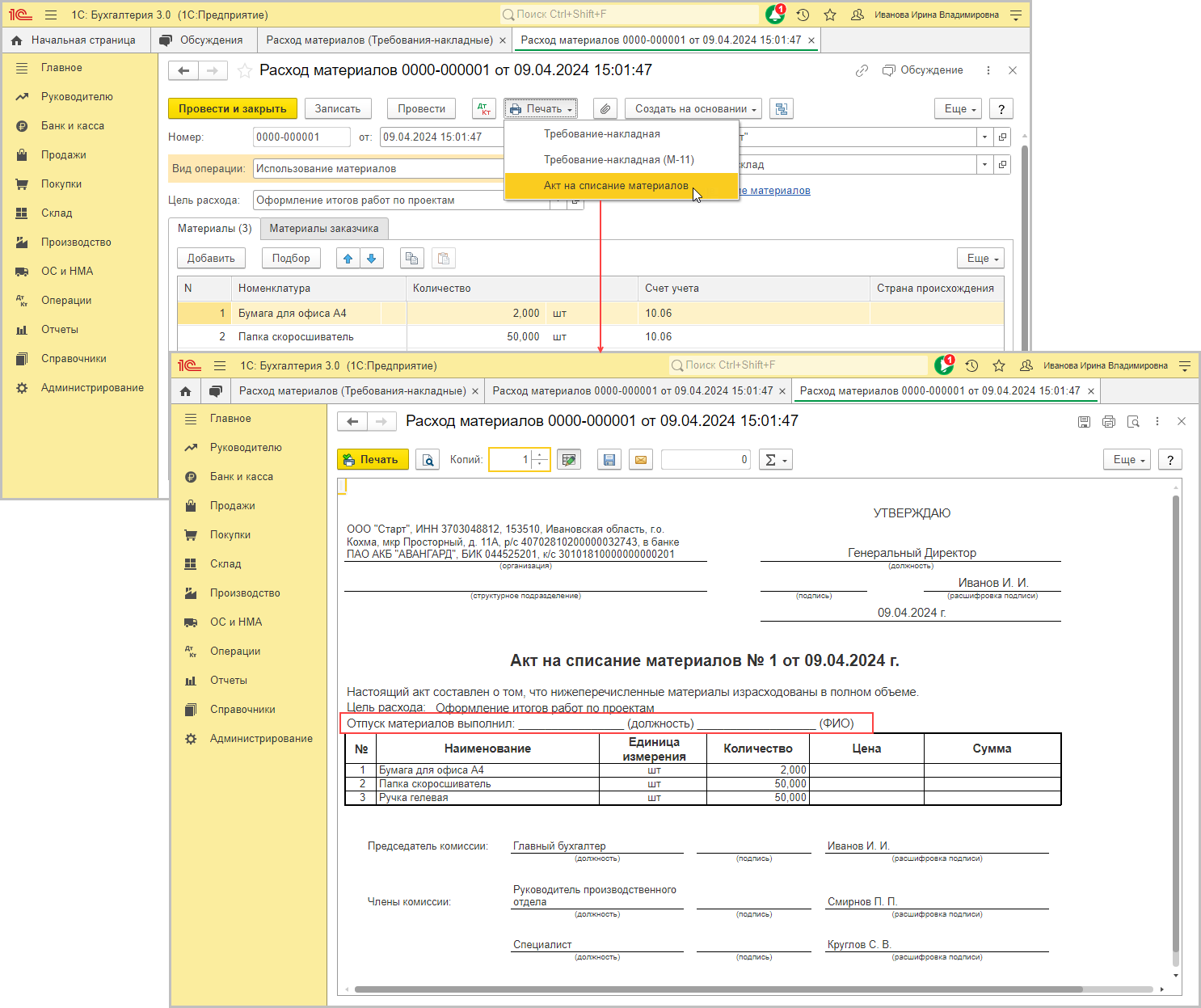Switch to the Материалы заказчика tab
This screenshot has height=1008, width=1201.
(x=324, y=229)
